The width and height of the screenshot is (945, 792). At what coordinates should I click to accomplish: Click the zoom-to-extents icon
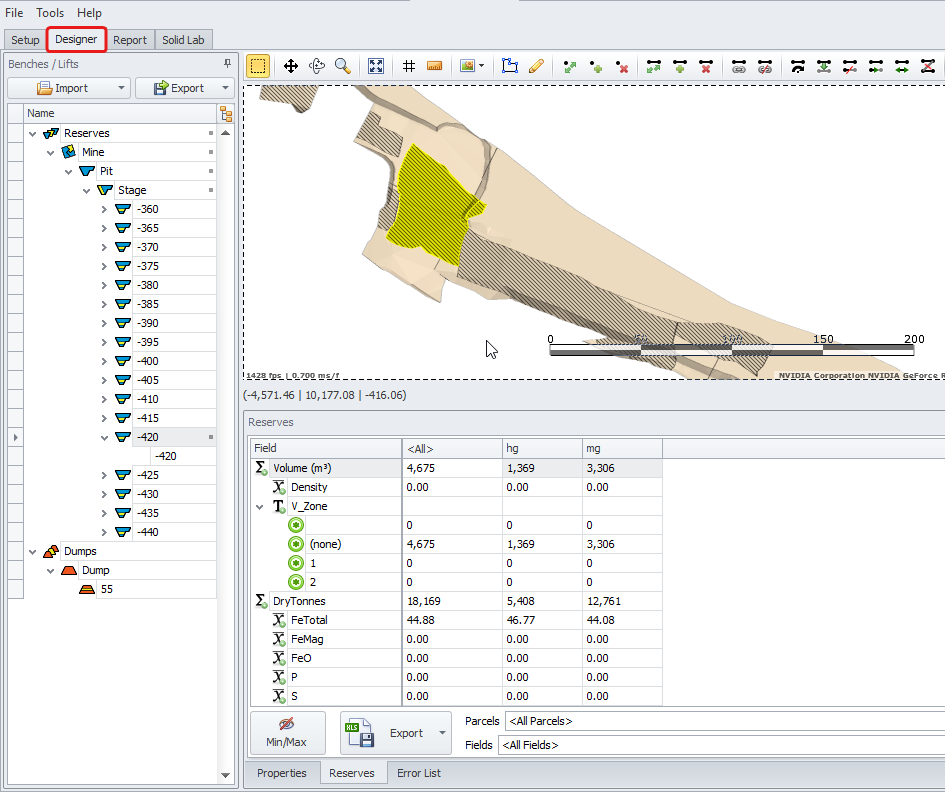[x=376, y=66]
